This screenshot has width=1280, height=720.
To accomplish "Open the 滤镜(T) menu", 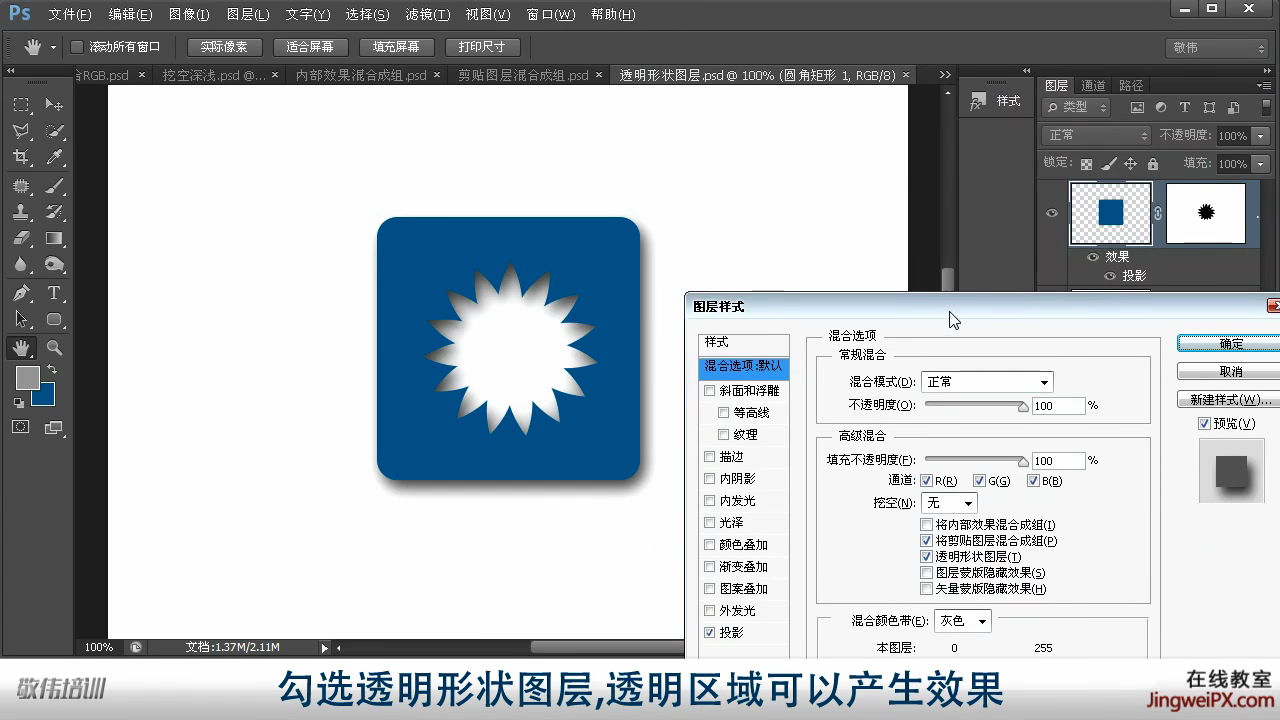I will (428, 15).
